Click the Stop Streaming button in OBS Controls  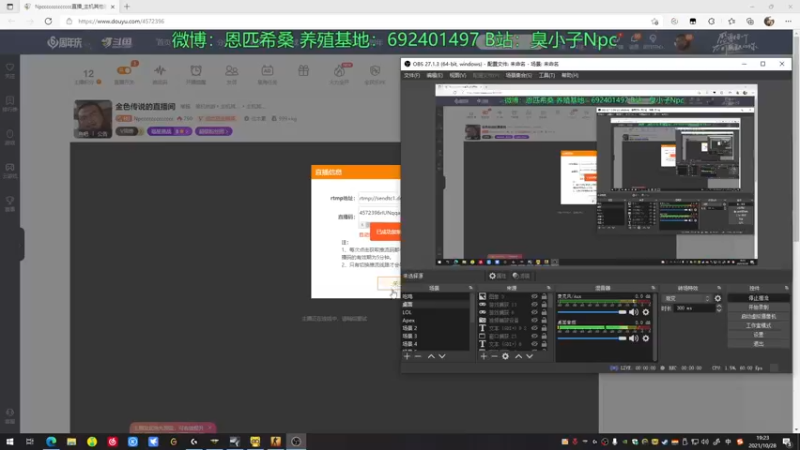758,298
